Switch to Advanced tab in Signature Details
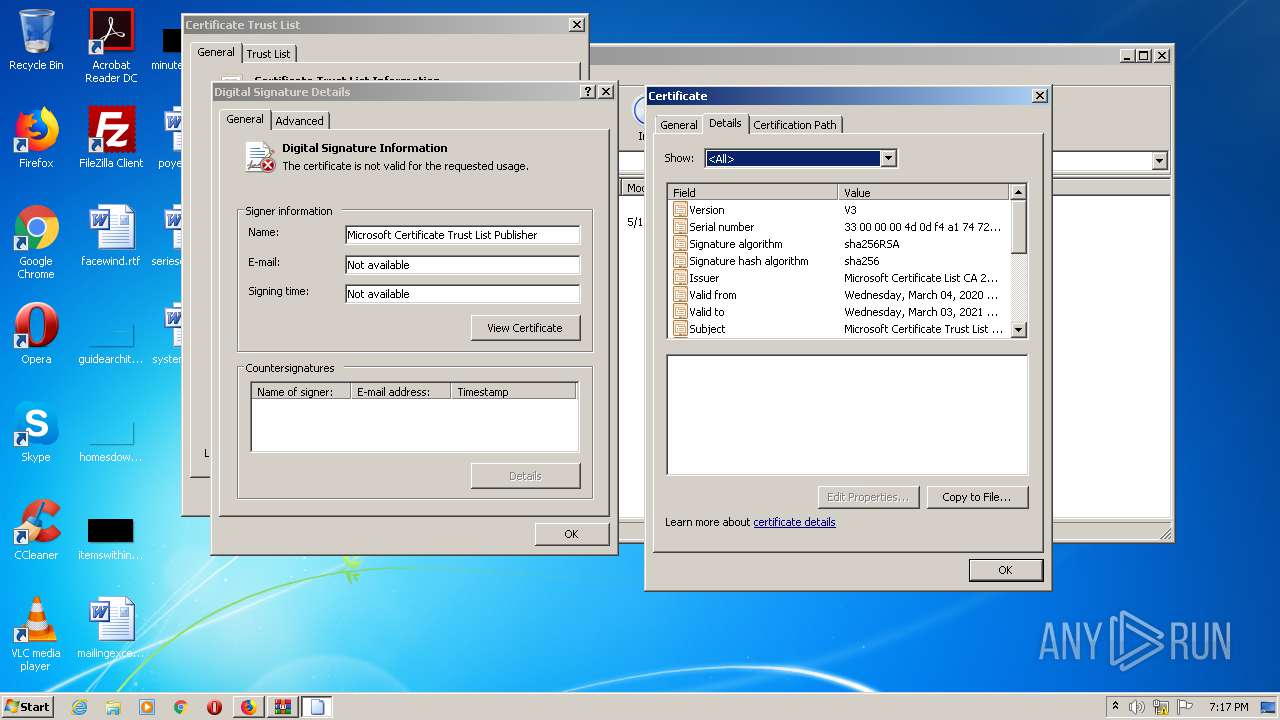Screen dimensions: 1280x720 pyautogui.click(x=299, y=121)
